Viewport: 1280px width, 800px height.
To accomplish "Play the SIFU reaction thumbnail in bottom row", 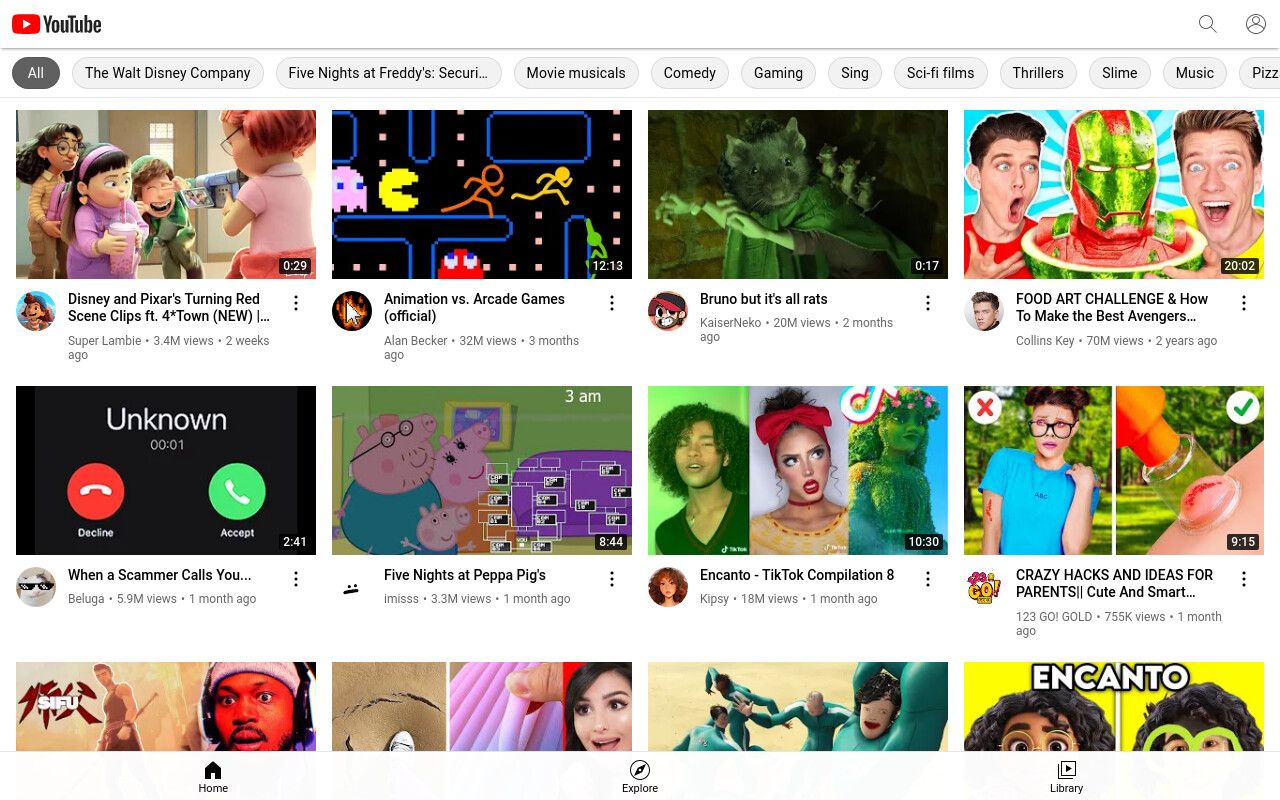I will click(x=166, y=706).
